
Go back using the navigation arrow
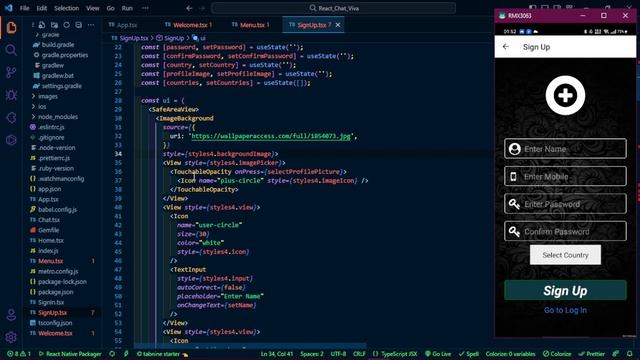coord(189,8)
